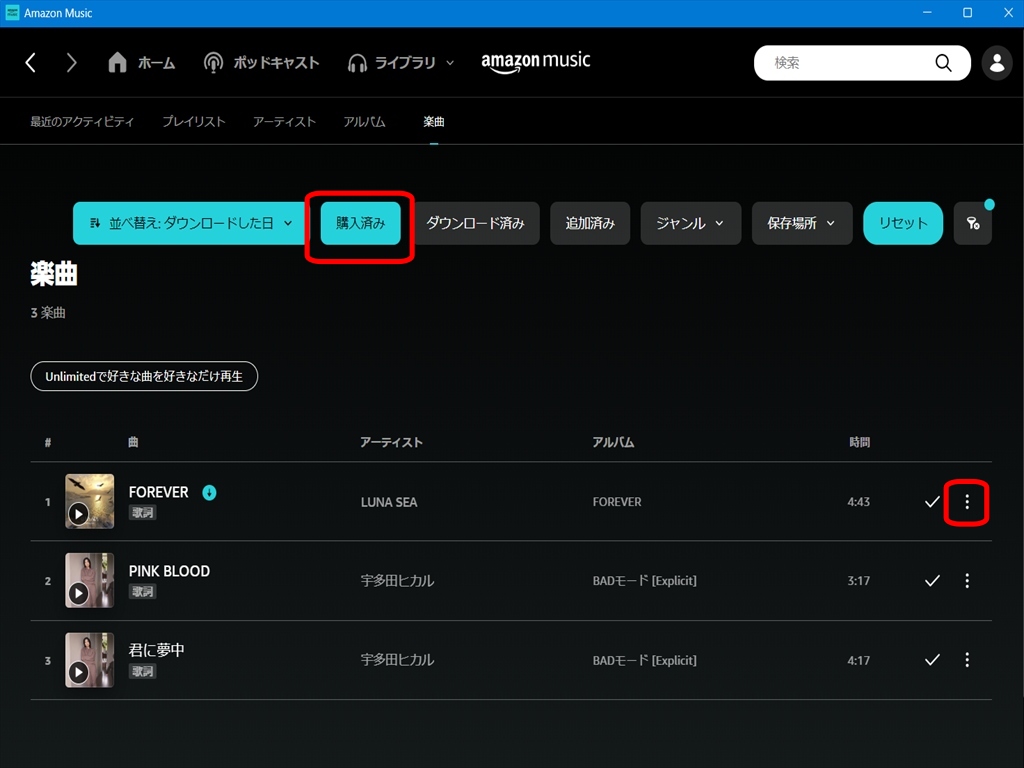Screen dimensions: 1024x768
Task: Click the download icon beside FOREVER
Action: click(x=209, y=493)
